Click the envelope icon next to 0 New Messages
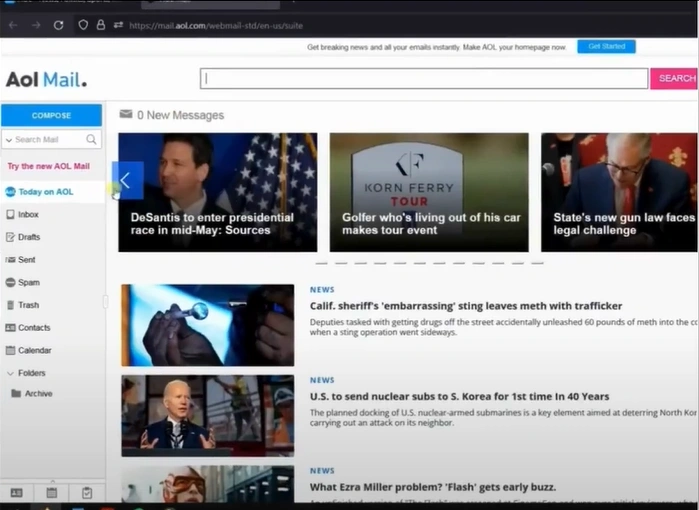The image size is (699, 510). point(126,114)
